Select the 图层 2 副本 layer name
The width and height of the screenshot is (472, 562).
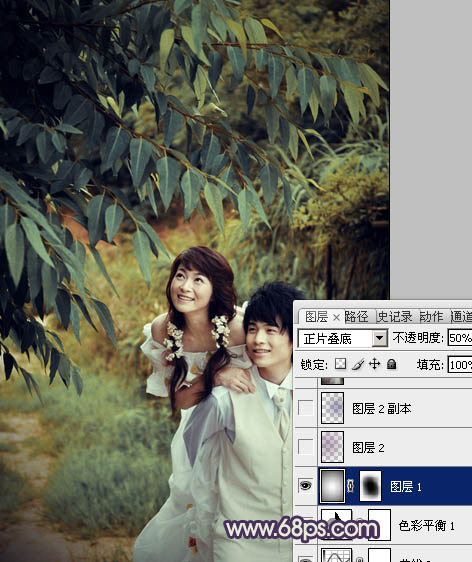click(x=382, y=408)
